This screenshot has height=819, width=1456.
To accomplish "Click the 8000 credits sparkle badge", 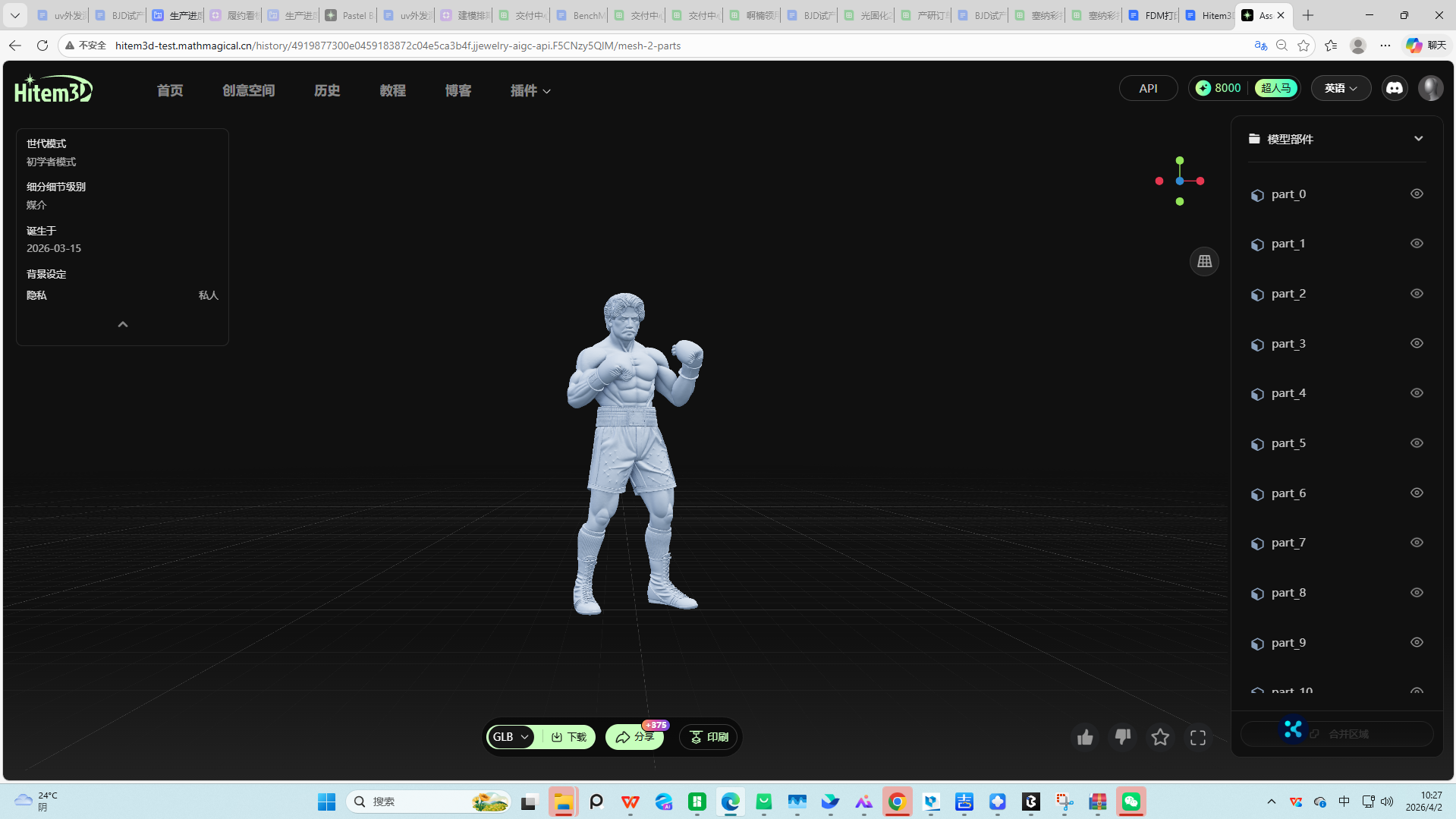I will coord(1219,87).
